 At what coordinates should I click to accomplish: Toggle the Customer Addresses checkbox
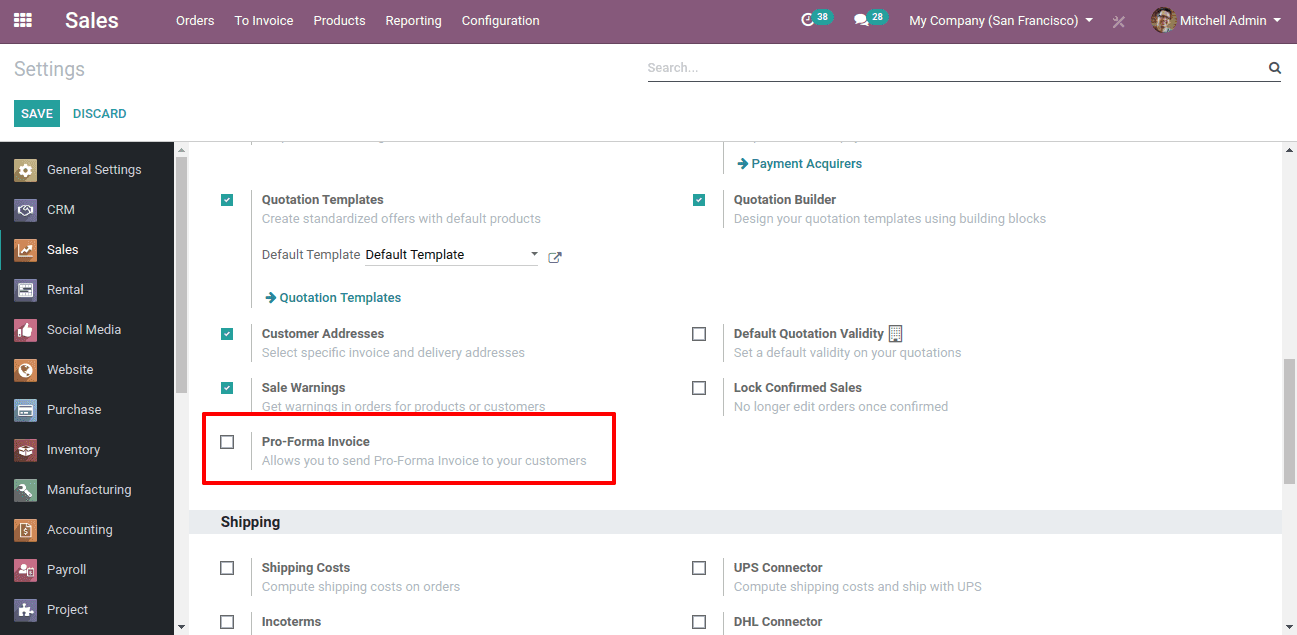click(x=227, y=334)
